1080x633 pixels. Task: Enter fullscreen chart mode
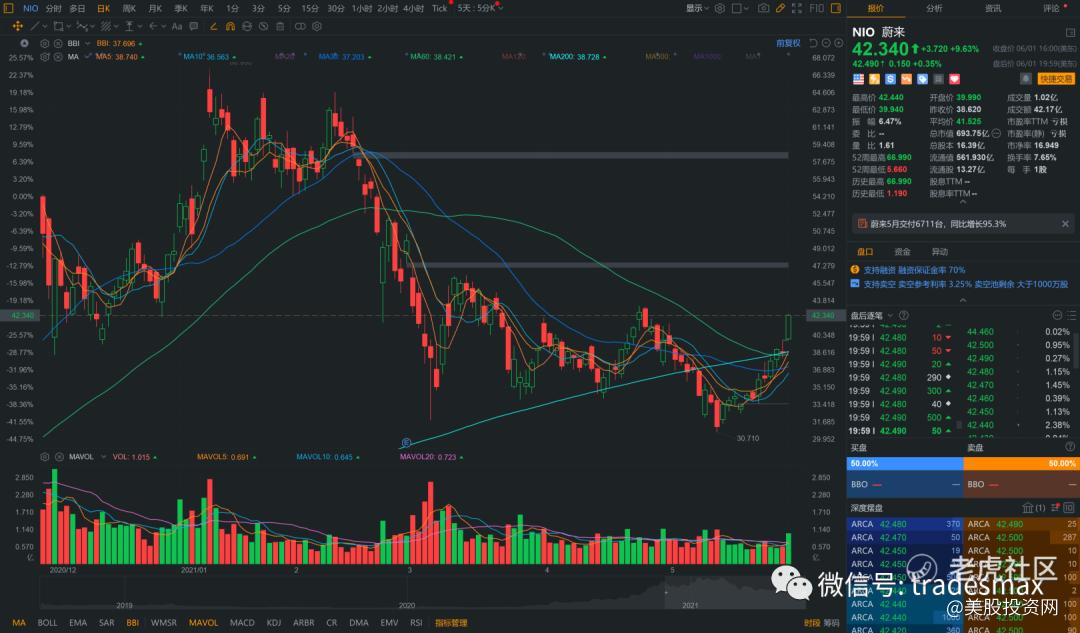[x=797, y=8]
